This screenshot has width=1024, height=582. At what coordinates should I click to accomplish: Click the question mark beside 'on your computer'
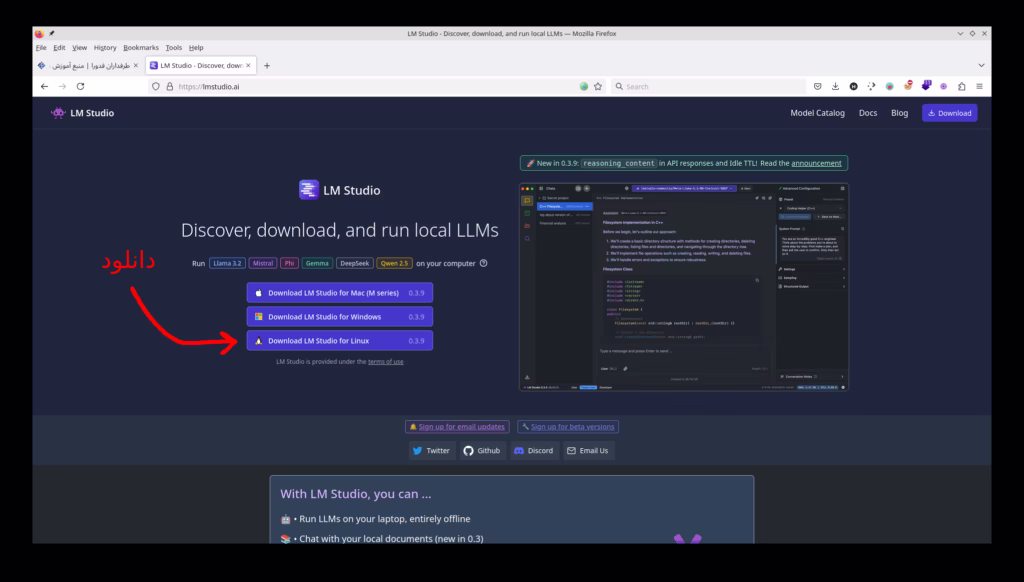(485, 263)
